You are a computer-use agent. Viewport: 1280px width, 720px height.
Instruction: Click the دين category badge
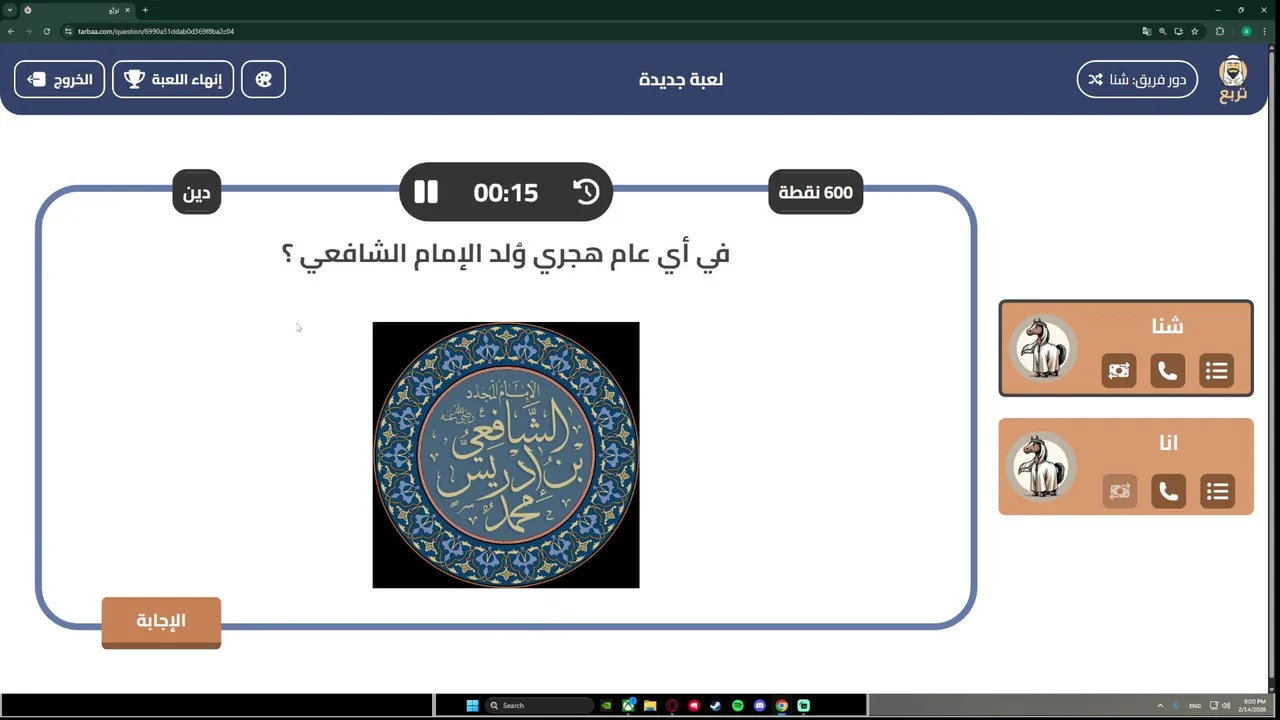(196, 192)
